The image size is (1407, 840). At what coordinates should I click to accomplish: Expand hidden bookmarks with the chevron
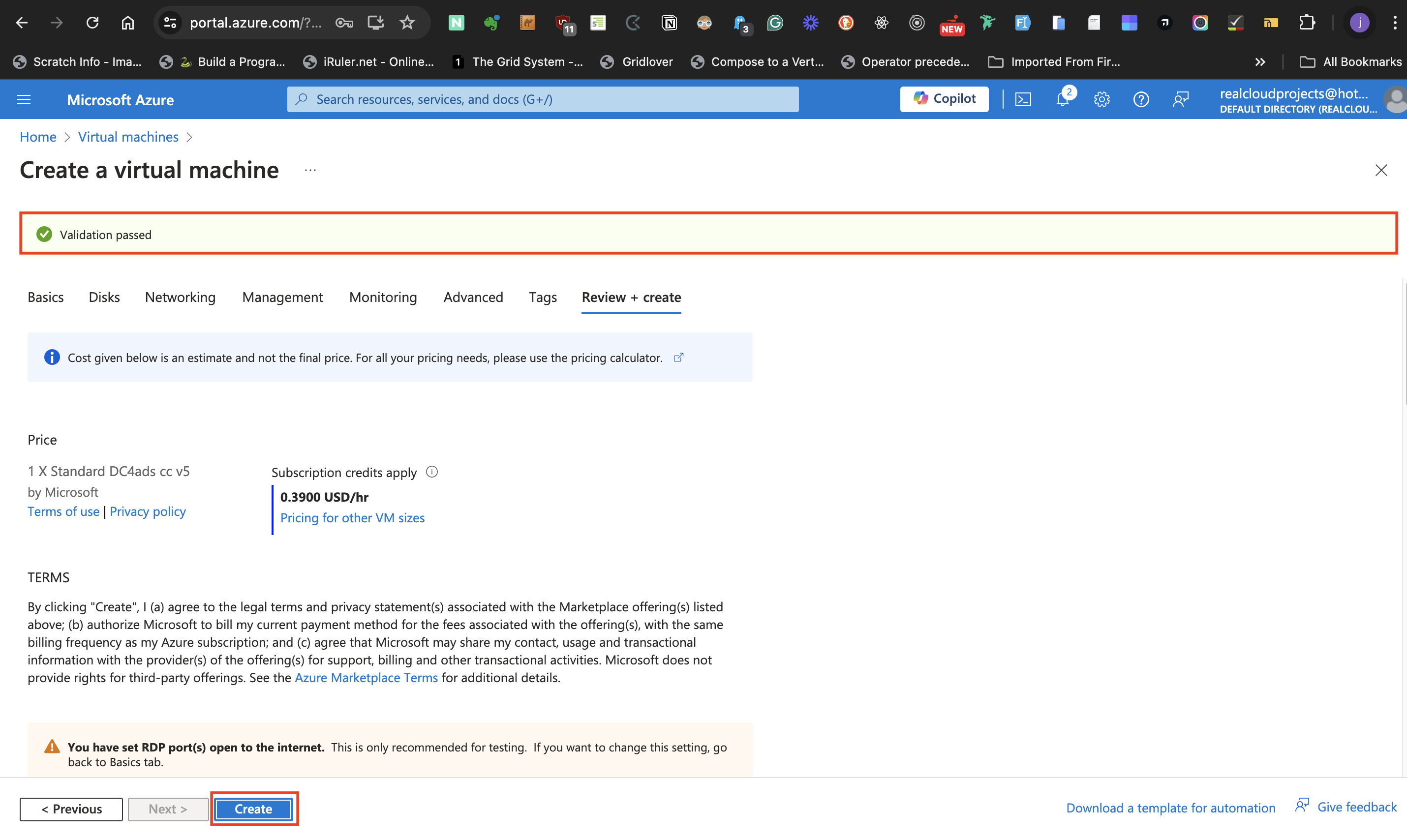click(1260, 61)
